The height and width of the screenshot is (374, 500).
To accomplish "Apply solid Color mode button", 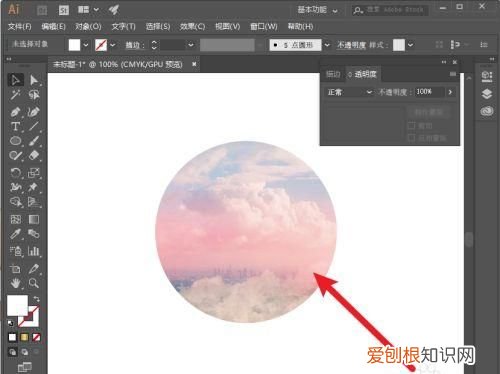I will (x=12, y=337).
